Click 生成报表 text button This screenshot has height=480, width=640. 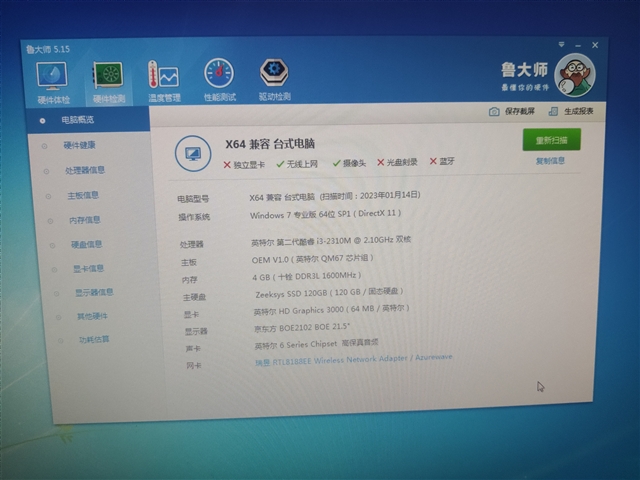pos(578,111)
